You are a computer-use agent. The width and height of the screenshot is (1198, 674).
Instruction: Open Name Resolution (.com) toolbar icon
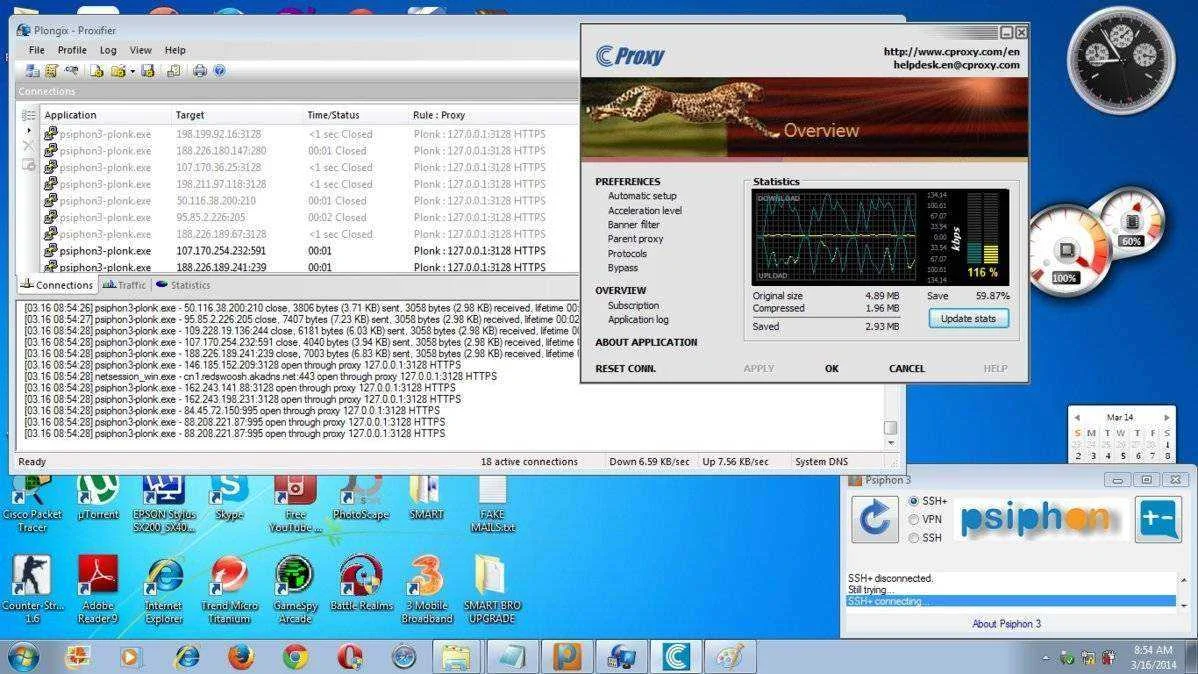pos(71,71)
